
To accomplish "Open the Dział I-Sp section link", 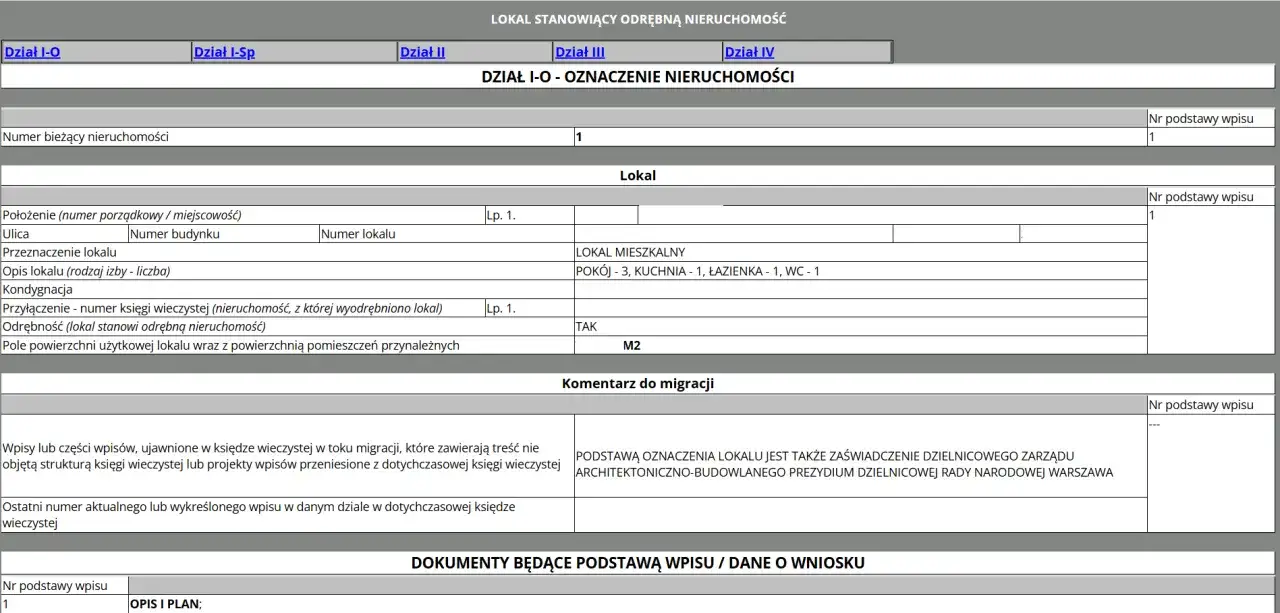I will coord(225,51).
